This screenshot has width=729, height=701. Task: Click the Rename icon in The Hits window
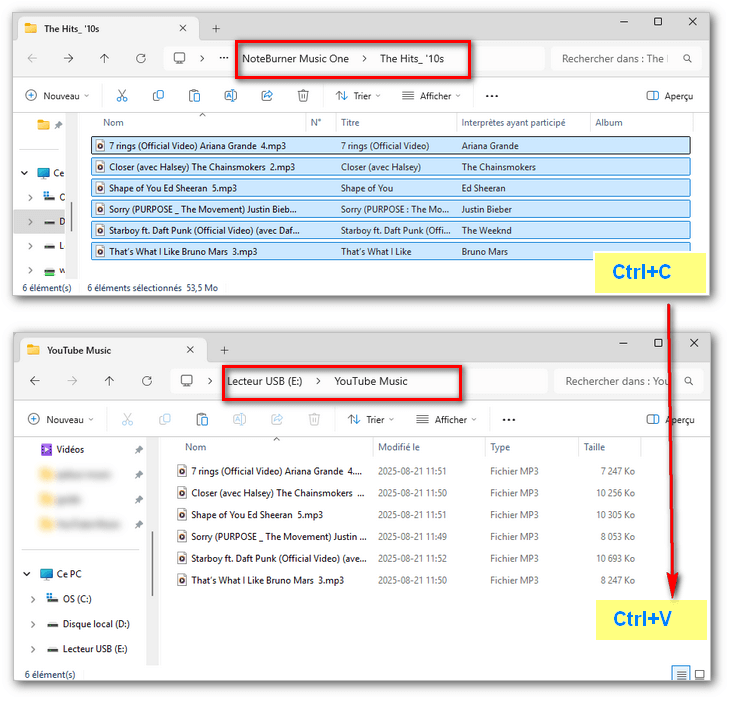(231, 96)
